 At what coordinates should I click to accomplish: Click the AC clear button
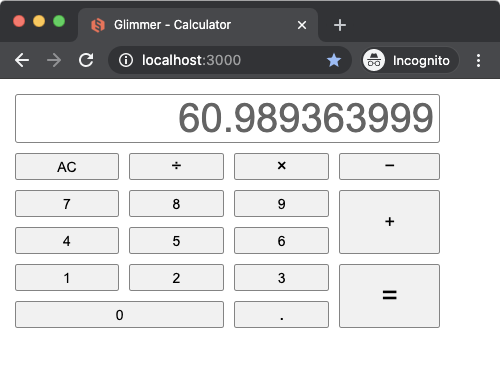(x=67, y=167)
